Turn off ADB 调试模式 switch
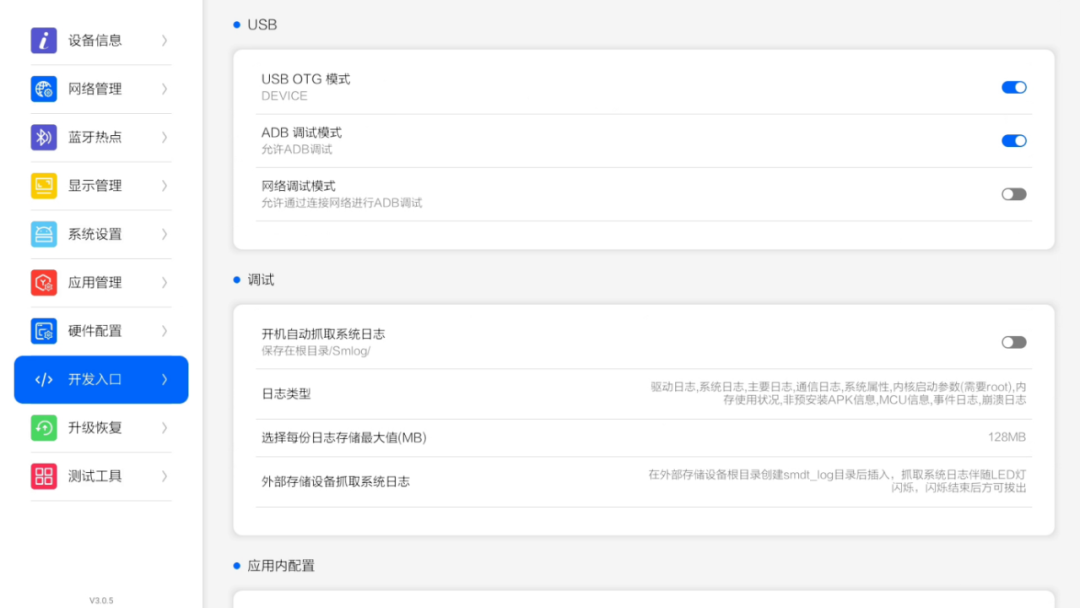 click(x=1014, y=140)
